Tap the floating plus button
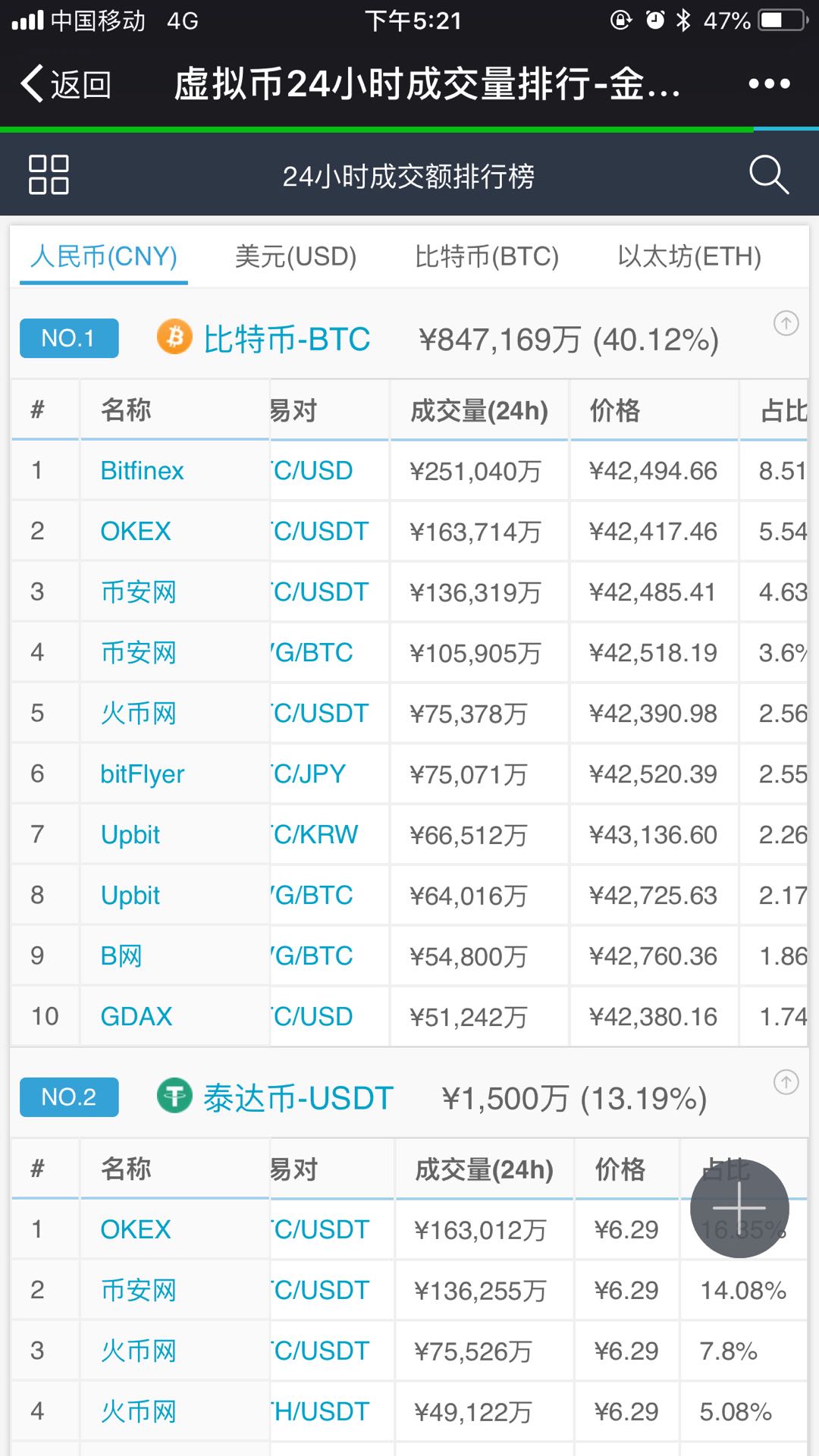This screenshot has width=819, height=1456. (739, 1207)
